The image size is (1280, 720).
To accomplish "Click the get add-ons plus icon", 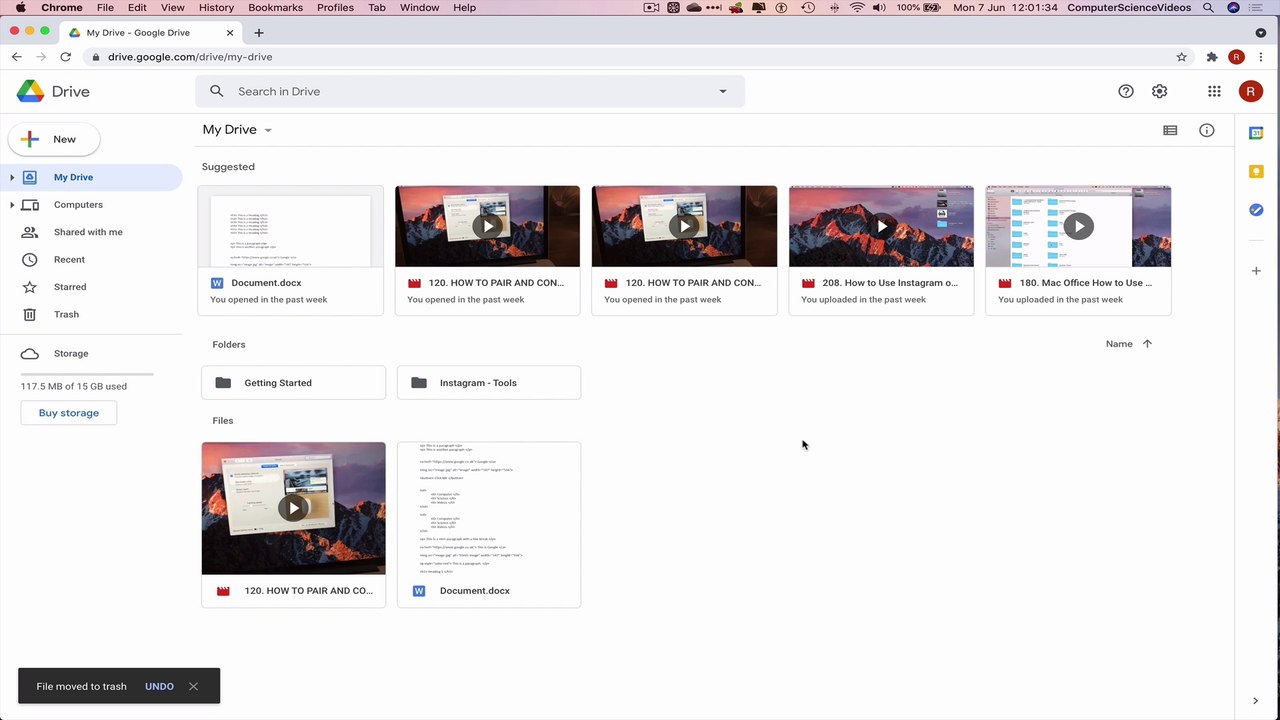I will (x=1256, y=271).
